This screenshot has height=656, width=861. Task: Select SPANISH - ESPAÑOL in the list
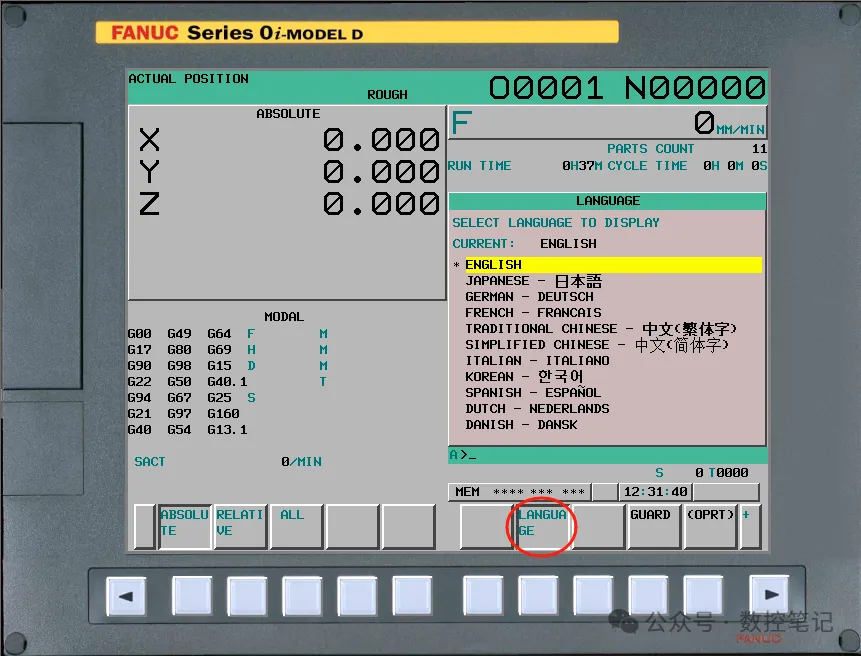click(x=533, y=393)
